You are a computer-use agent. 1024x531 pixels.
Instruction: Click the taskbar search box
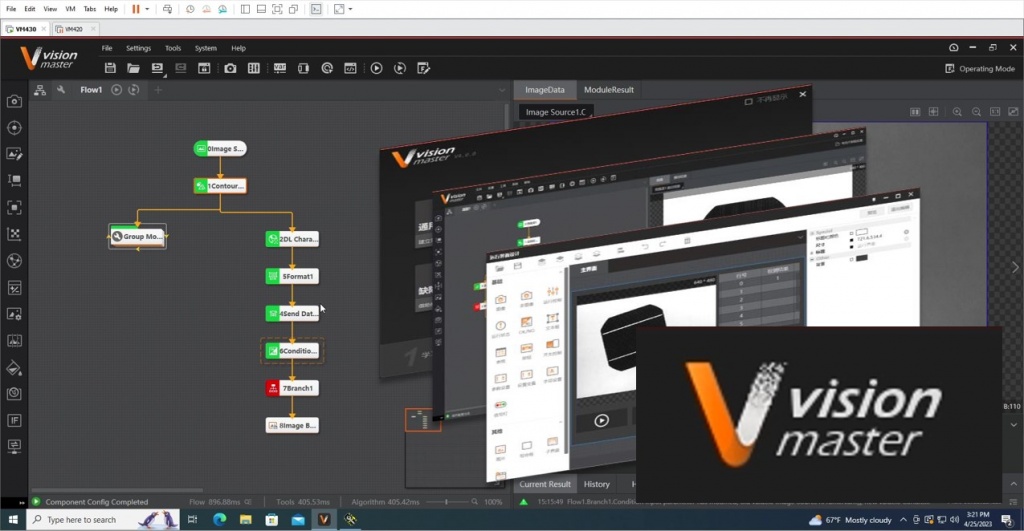[x=103, y=519]
